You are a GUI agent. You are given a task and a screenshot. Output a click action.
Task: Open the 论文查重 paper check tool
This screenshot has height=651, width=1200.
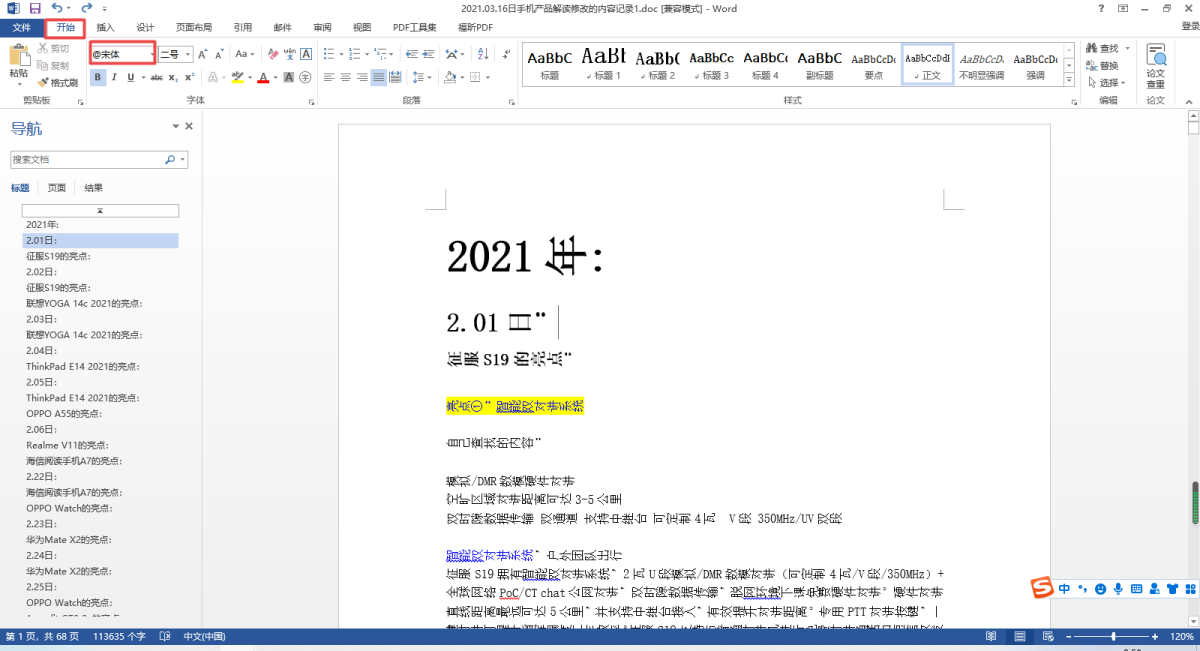click(1155, 66)
